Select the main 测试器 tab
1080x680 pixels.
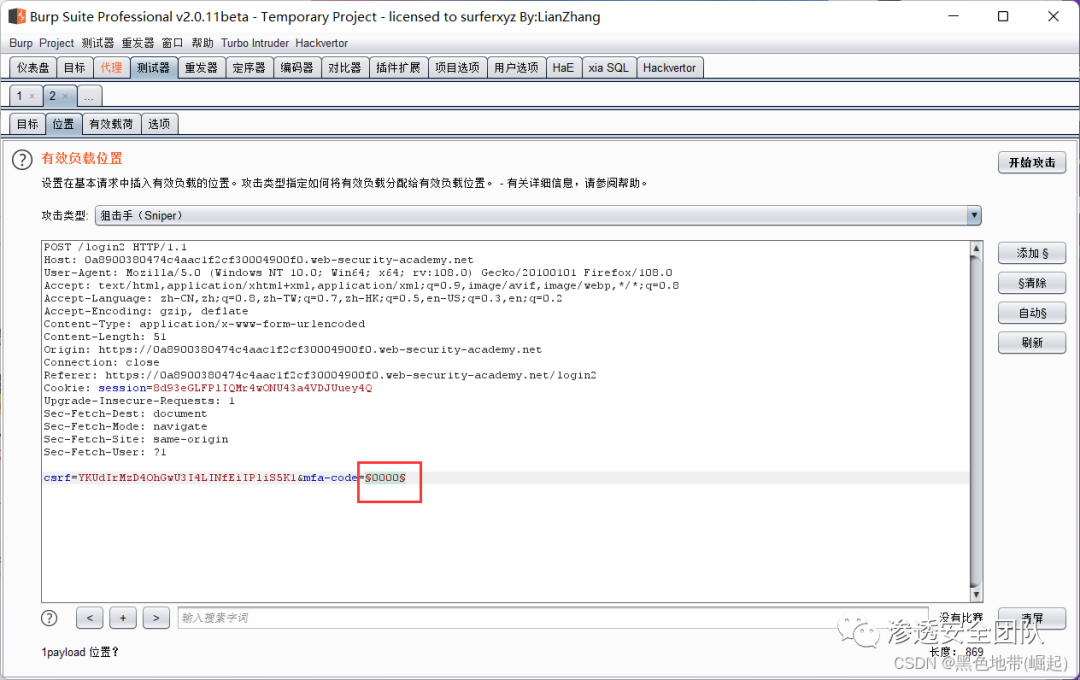click(x=153, y=68)
